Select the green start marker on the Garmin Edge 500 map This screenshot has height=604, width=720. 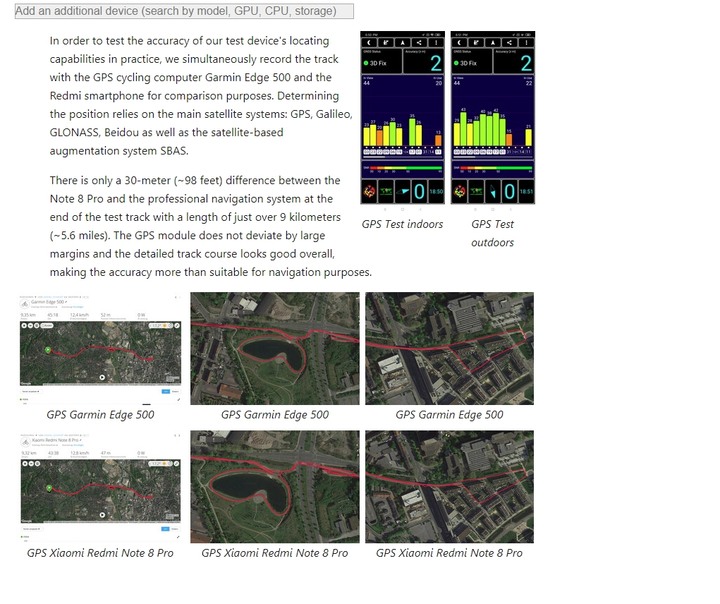[x=48, y=350]
